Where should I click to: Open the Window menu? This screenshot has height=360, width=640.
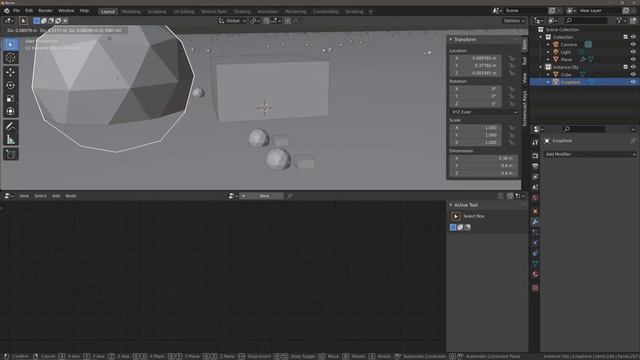click(66, 11)
